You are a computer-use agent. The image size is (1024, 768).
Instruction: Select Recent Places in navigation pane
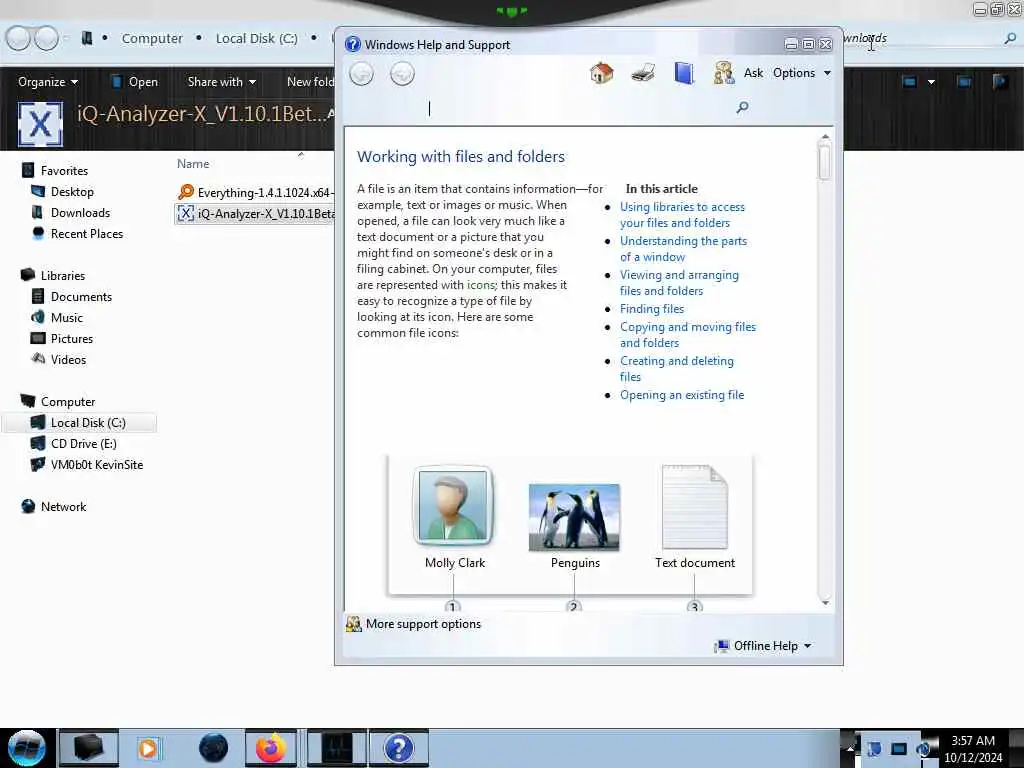[87, 233]
